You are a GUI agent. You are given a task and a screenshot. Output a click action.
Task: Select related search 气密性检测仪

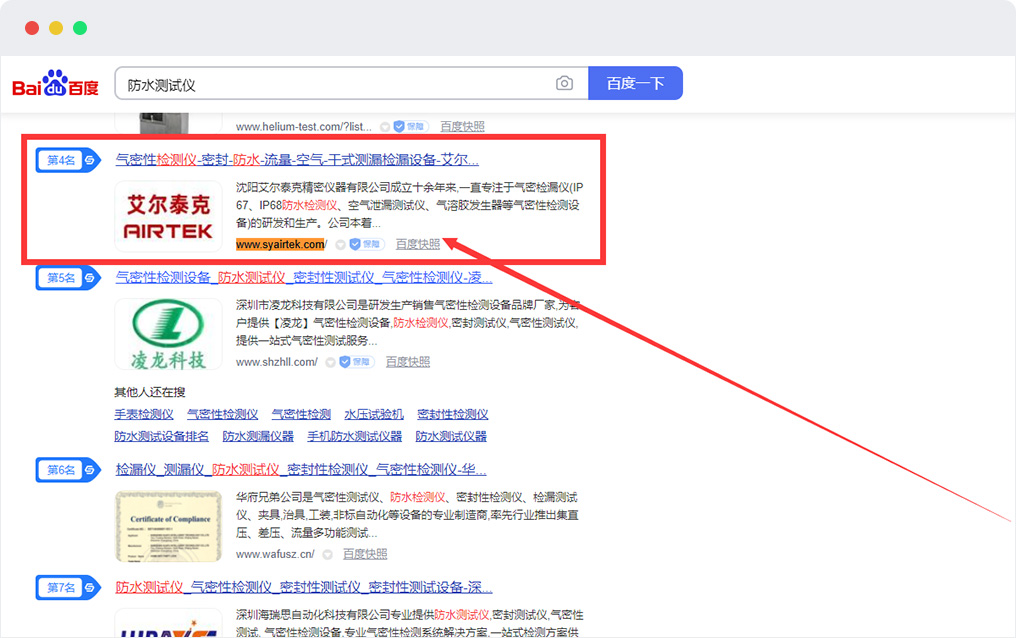222,415
